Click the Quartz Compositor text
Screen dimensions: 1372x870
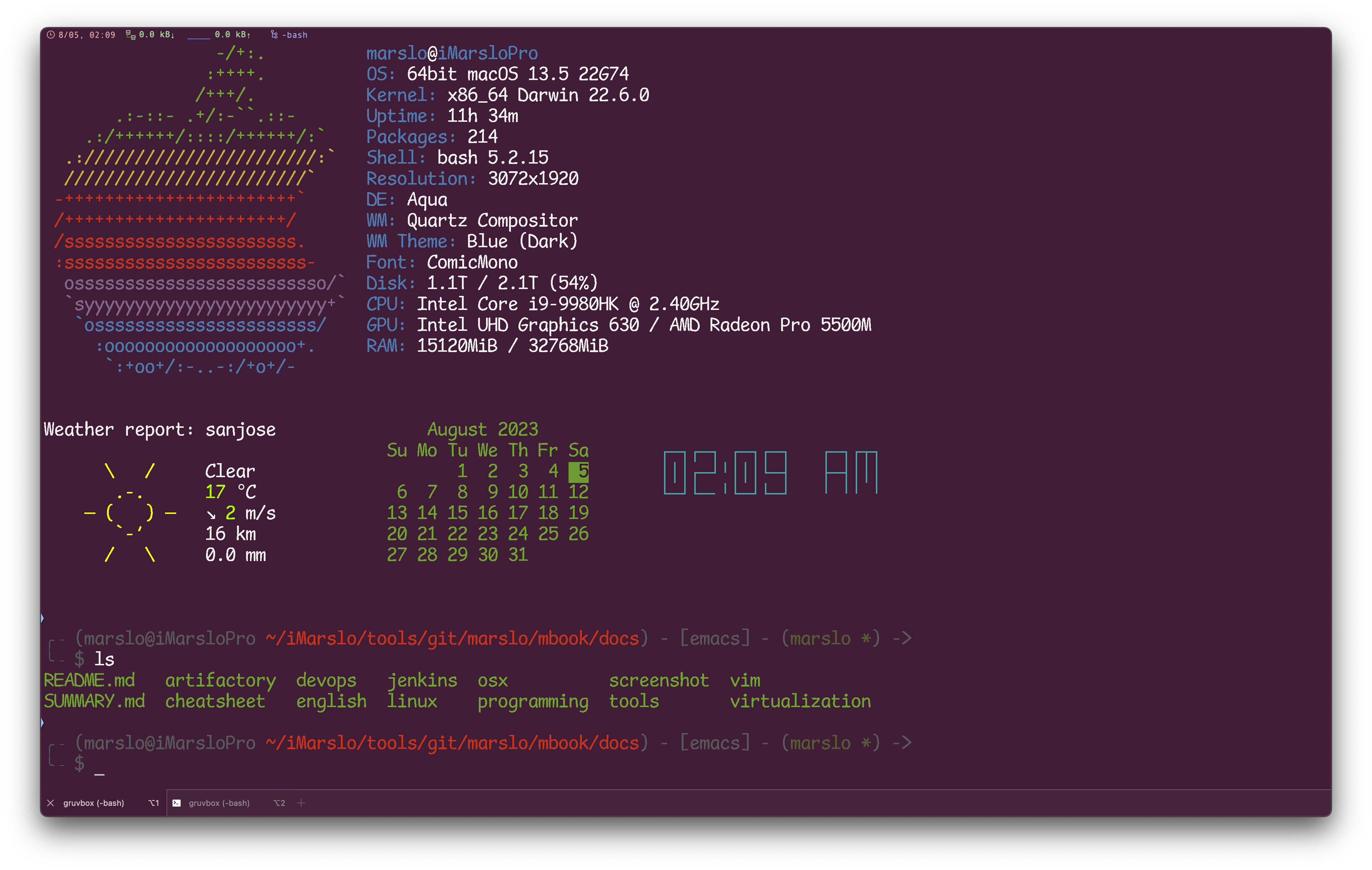click(492, 221)
